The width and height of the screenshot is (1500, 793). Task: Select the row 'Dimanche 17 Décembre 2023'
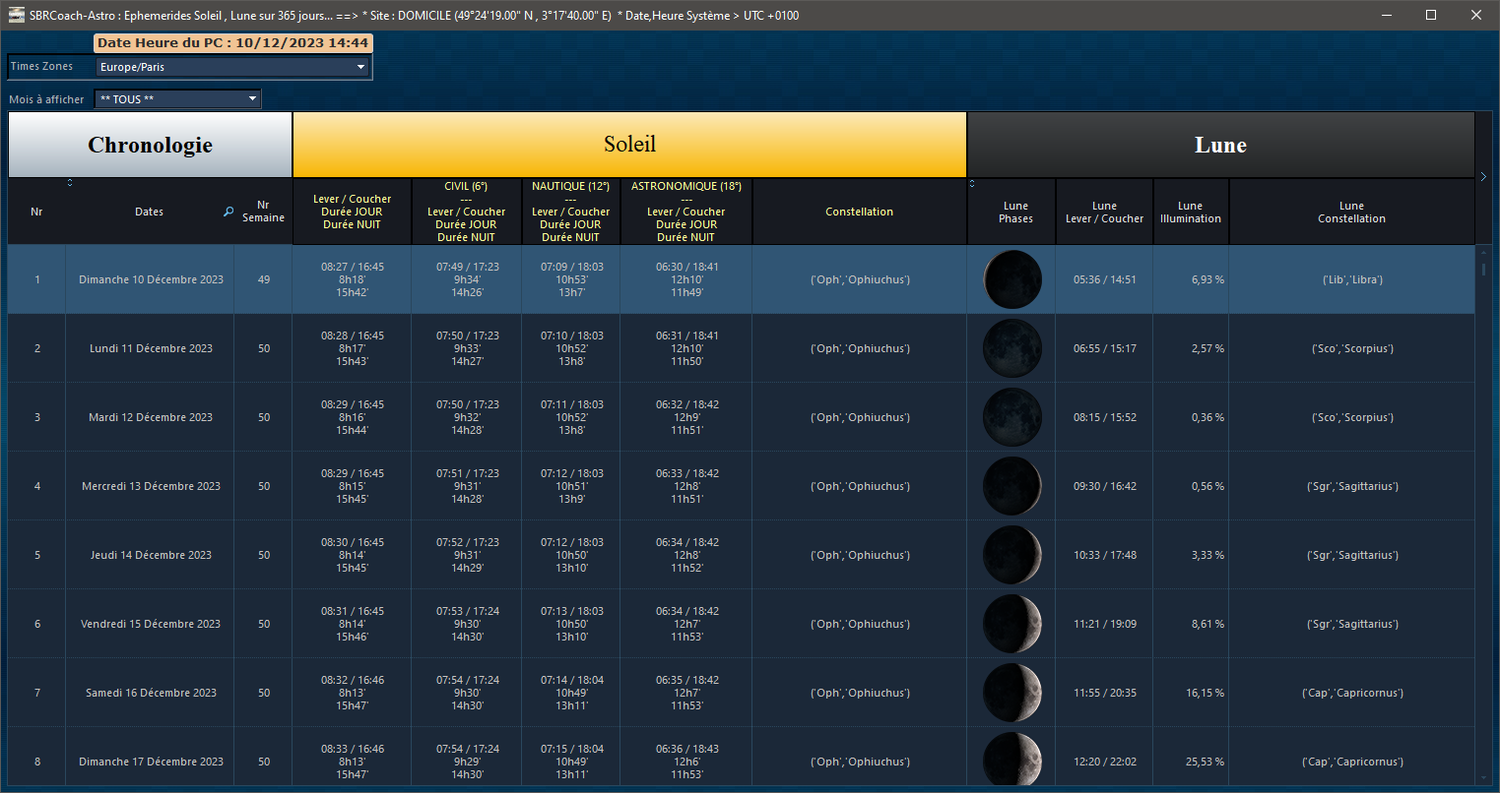coord(741,757)
